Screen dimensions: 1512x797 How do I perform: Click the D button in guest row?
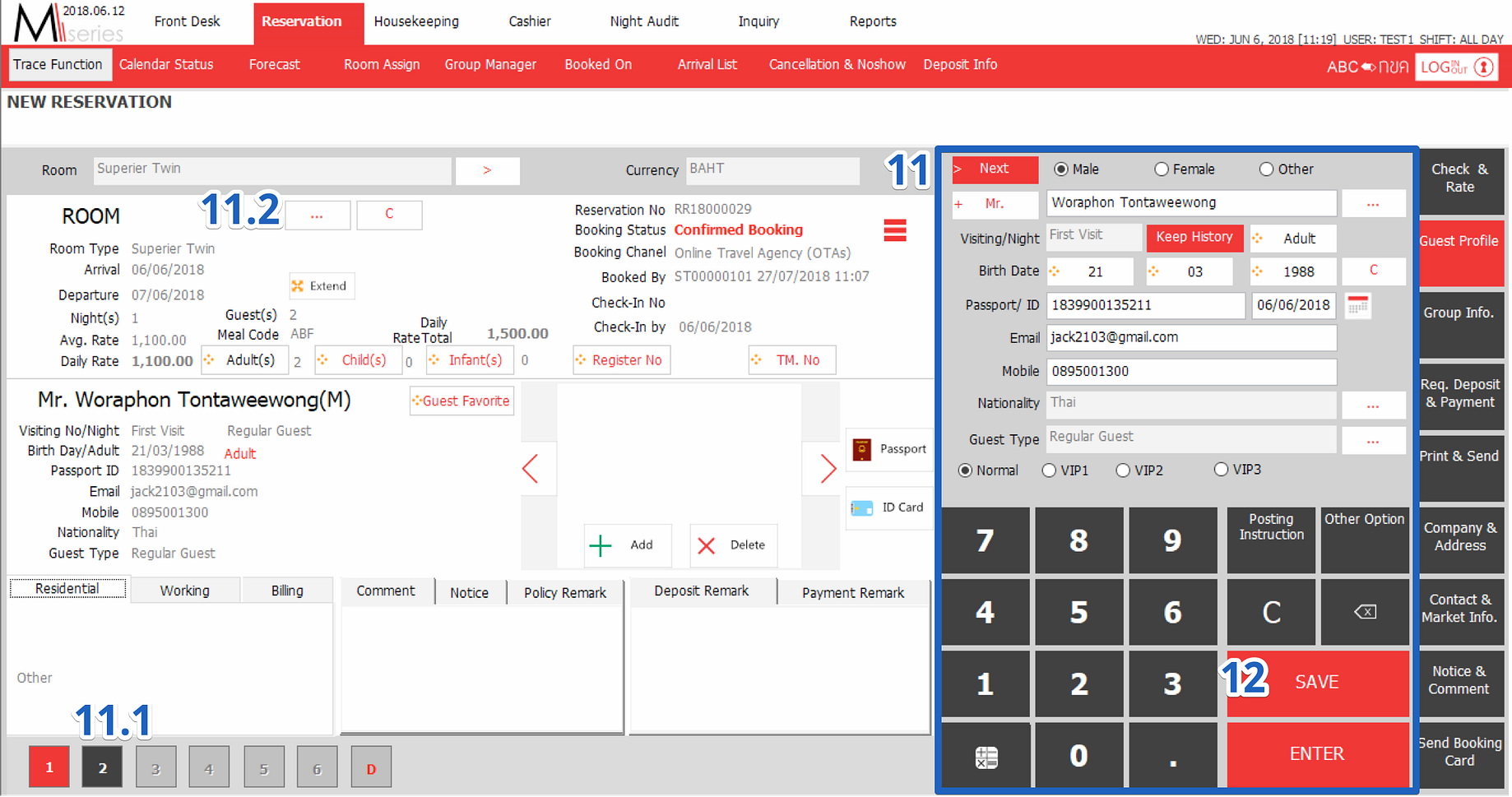click(x=371, y=768)
